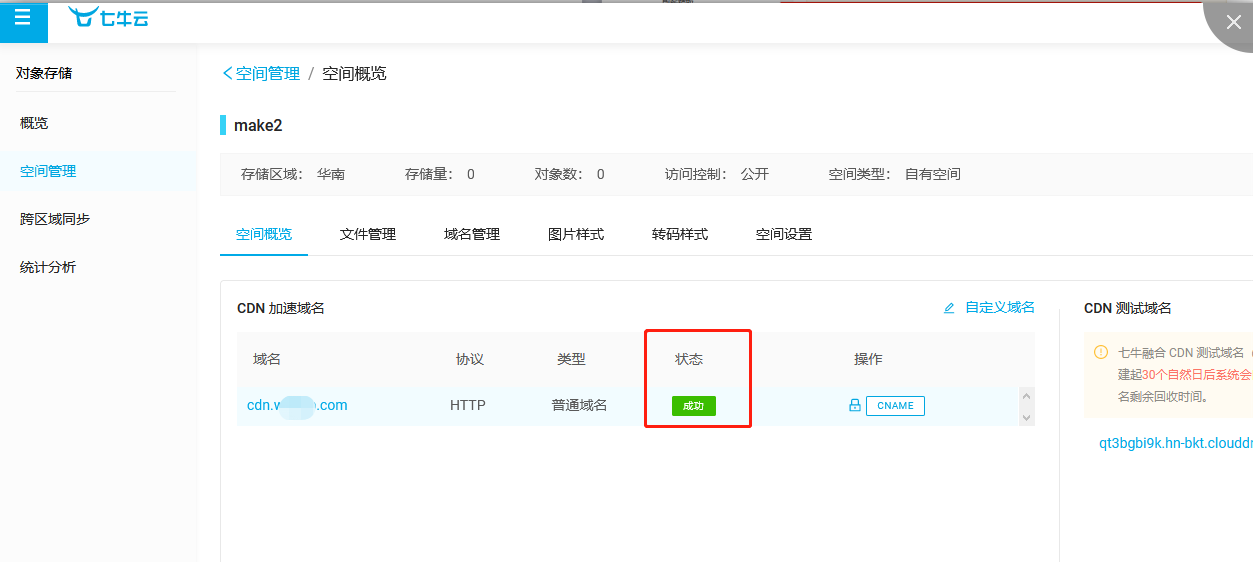Viewport: 1253px width, 562px height.
Task: Click the CNAME button
Action: pos(895,406)
